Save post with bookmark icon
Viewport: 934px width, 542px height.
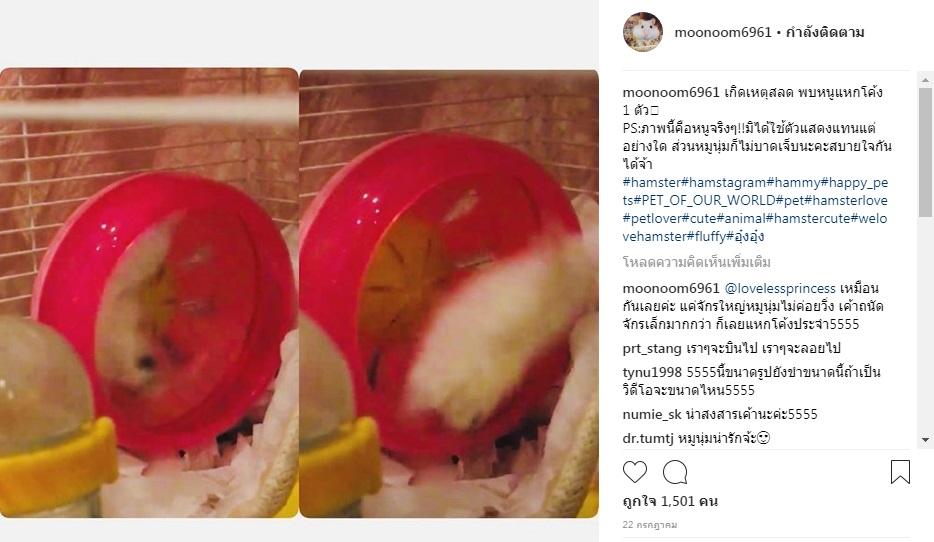900,472
